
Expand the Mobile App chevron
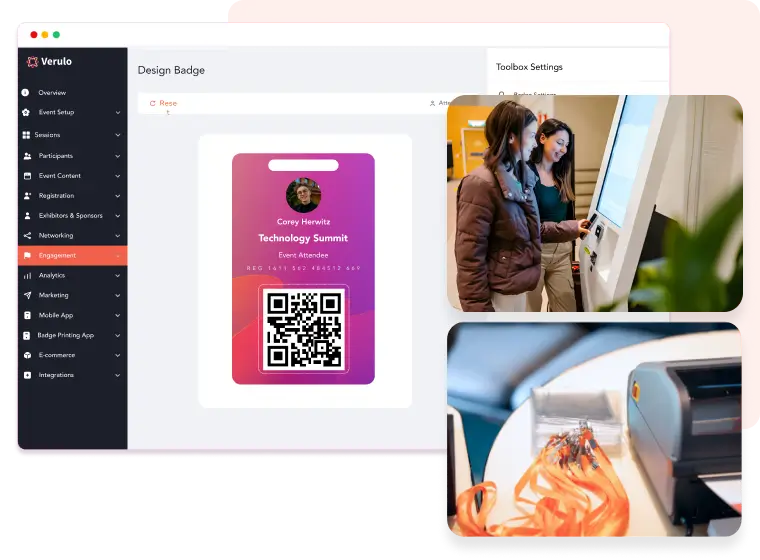118,315
